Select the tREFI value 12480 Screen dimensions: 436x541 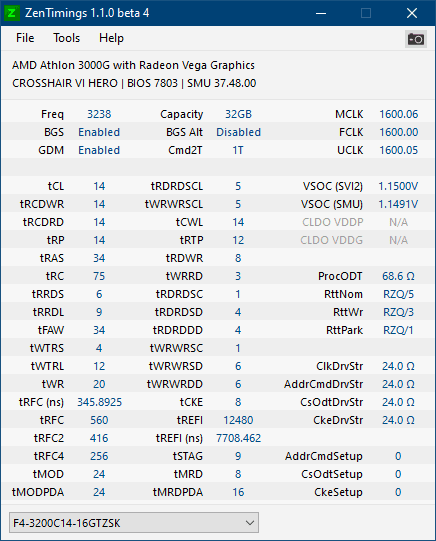pyautogui.click(x=238, y=420)
